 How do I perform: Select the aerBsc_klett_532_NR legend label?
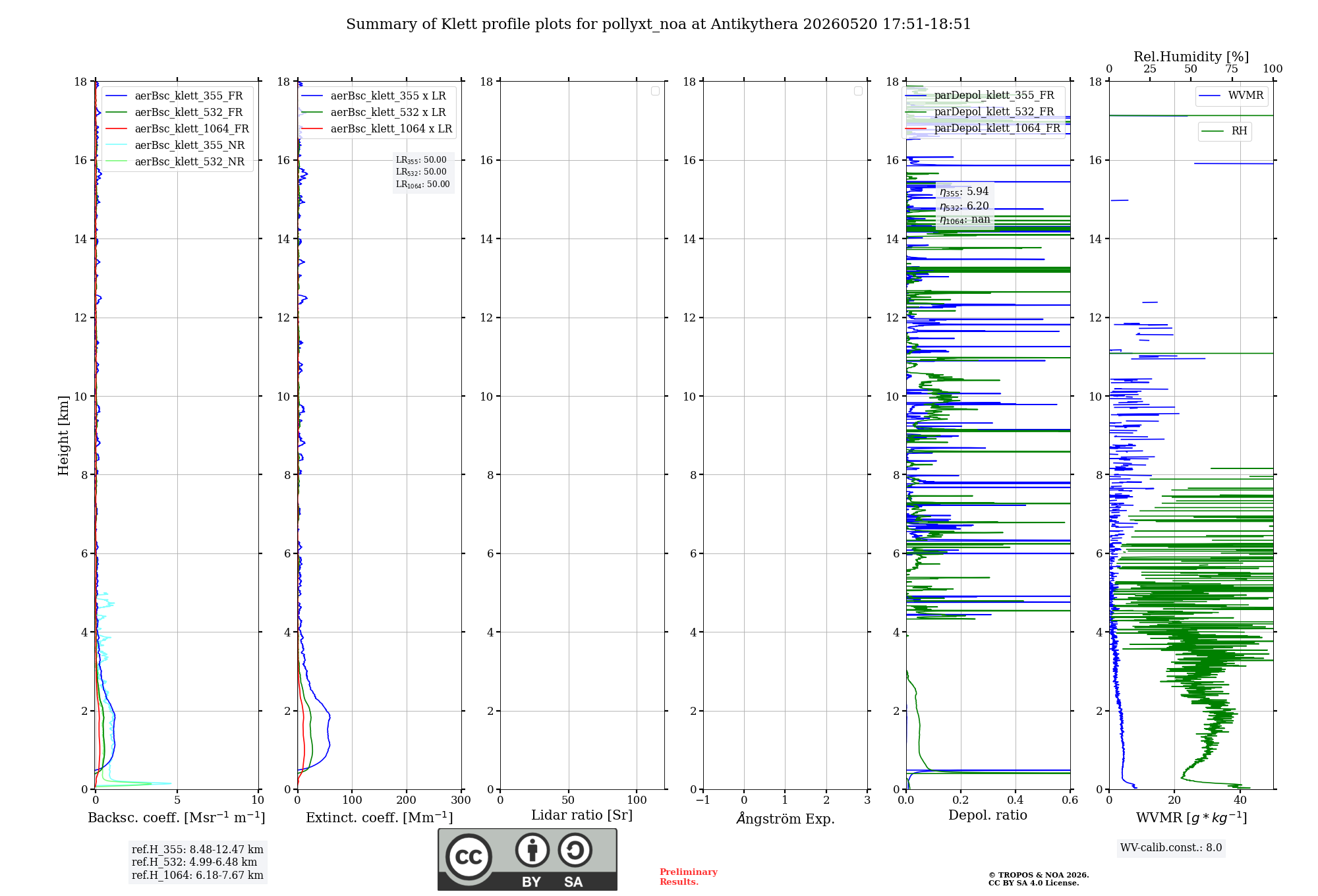click(x=190, y=162)
